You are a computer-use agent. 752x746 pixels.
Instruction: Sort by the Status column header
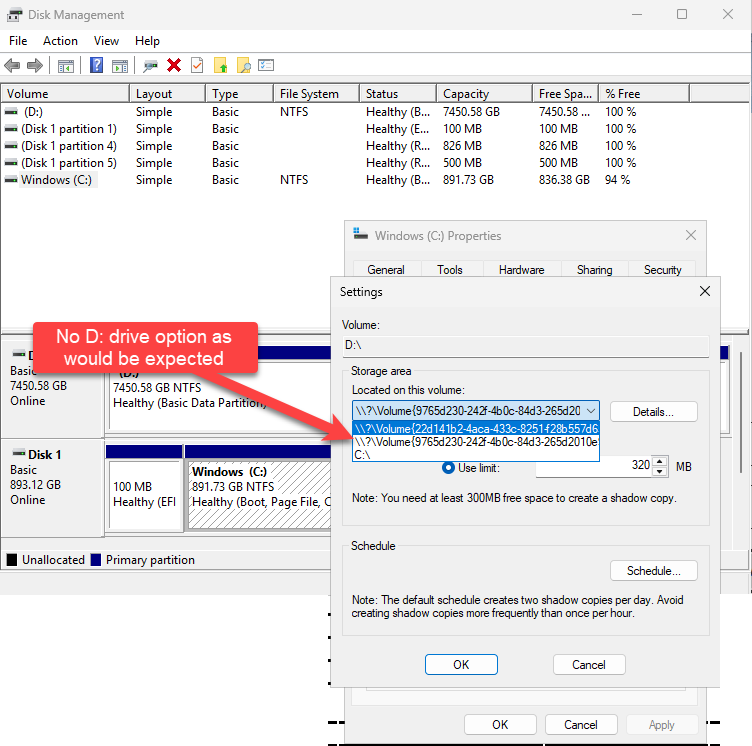coord(398,94)
